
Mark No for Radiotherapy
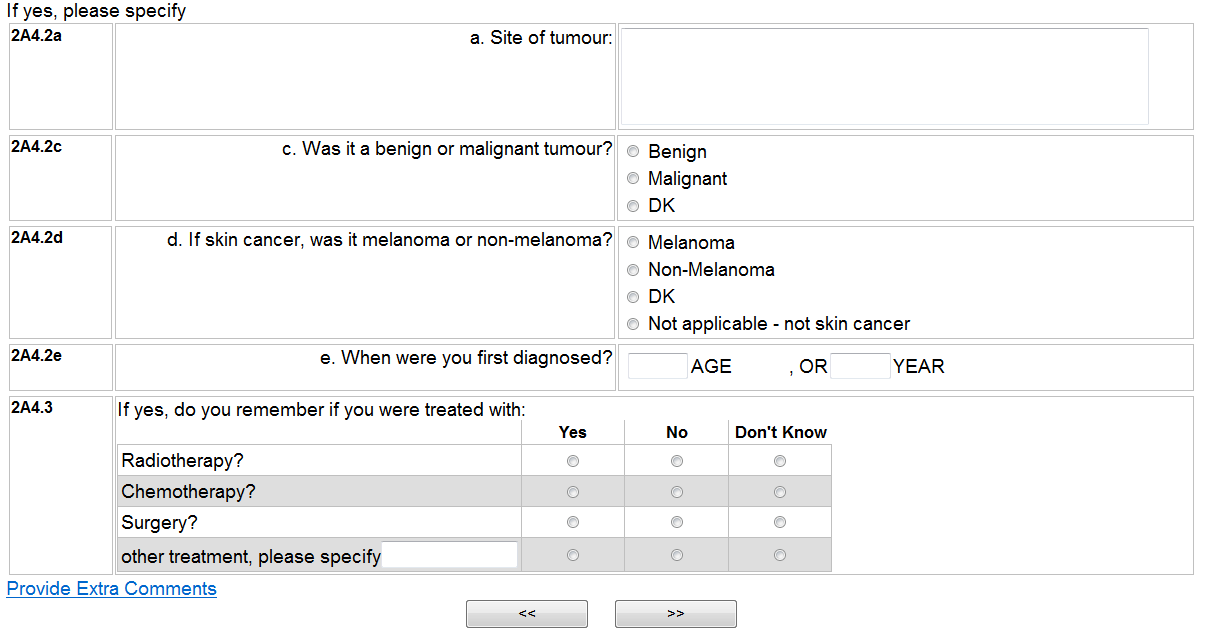tap(677, 461)
